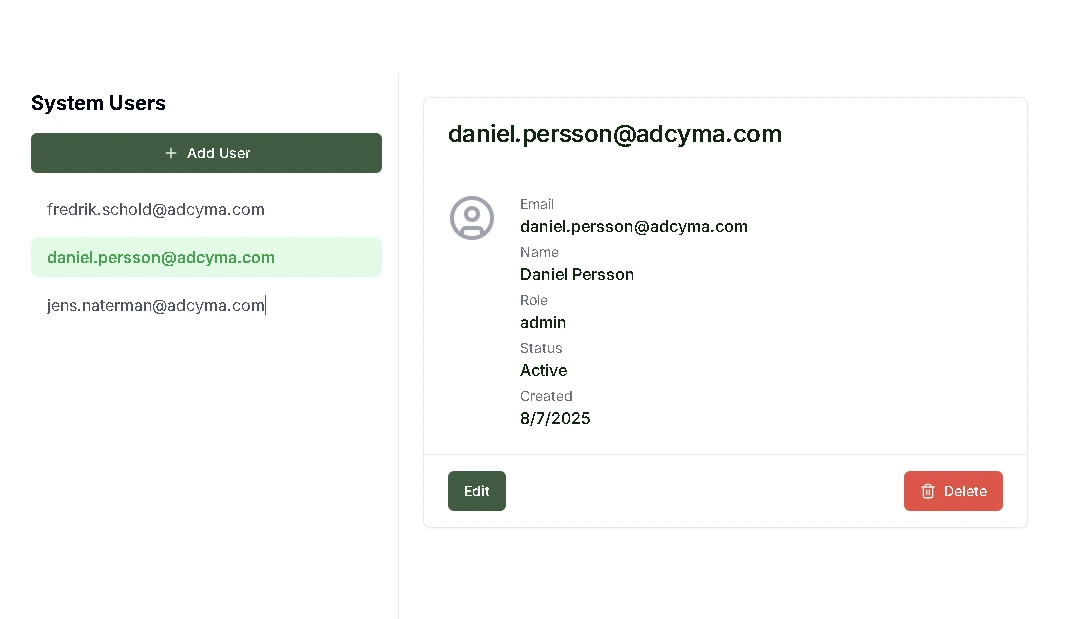Viewport: 1071px width, 619px height.
Task: Click the Active status value
Action: 544,370
